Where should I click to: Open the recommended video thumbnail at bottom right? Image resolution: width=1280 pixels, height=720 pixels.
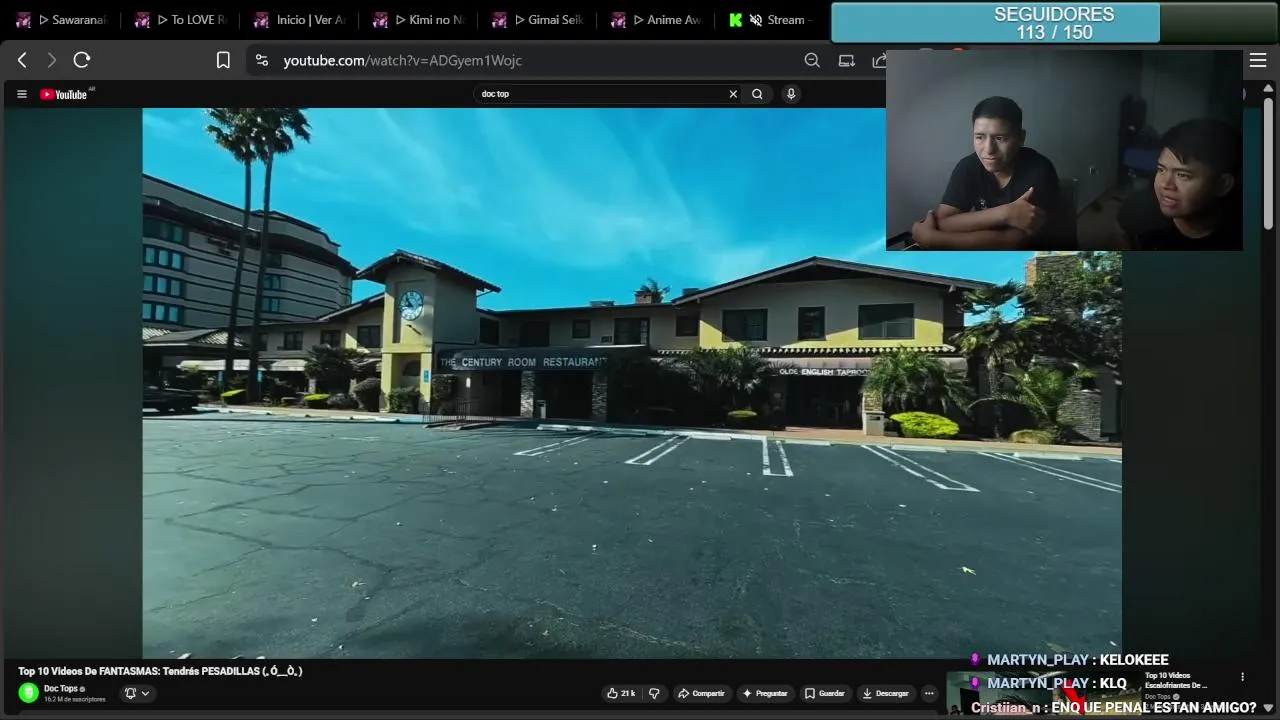(1043, 692)
